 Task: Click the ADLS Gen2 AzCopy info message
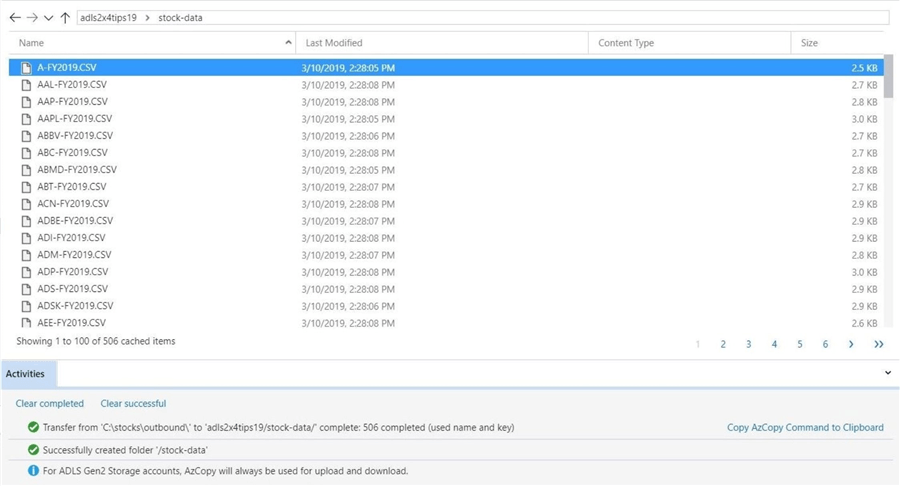[x=226, y=471]
